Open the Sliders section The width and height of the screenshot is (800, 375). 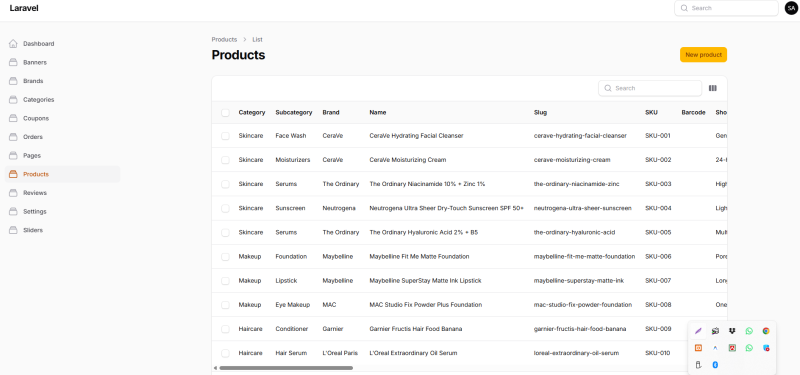click(62, 230)
